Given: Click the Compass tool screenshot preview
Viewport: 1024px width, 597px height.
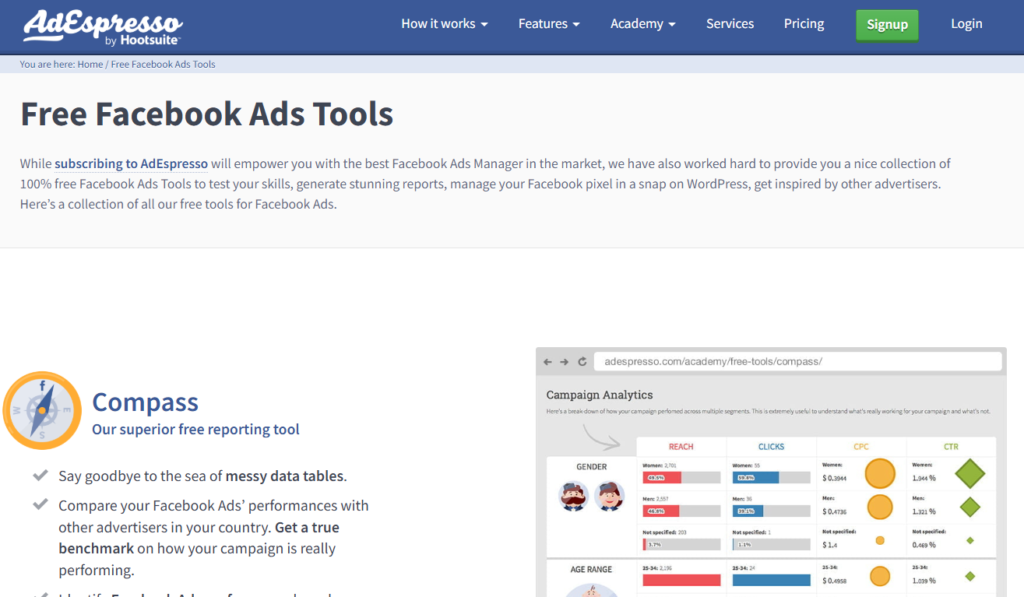Looking at the screenshot, I should (771, 472).
